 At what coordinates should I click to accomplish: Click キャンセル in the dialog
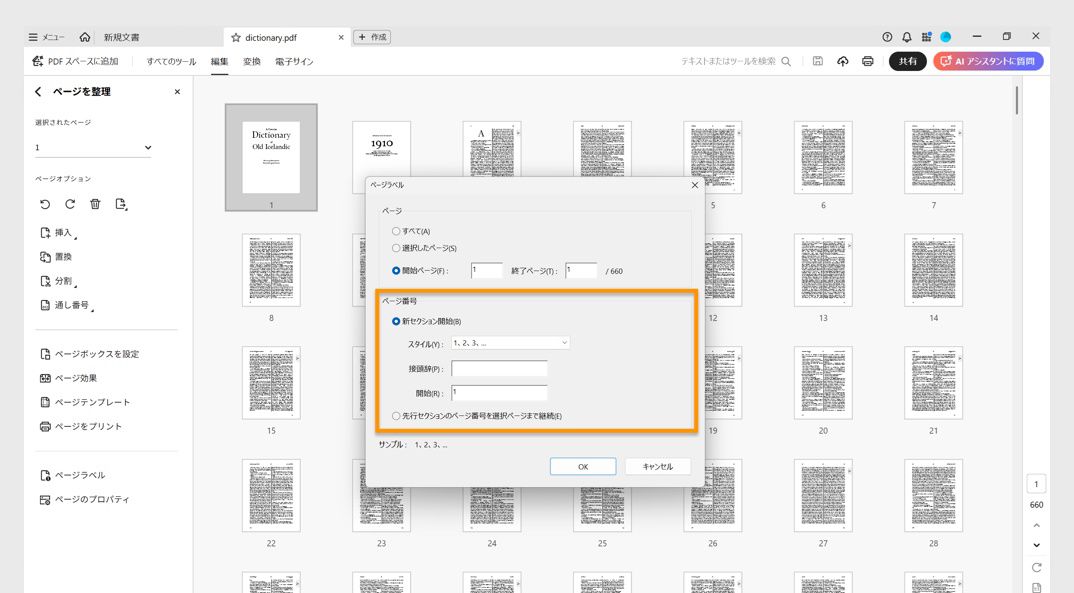pyautogui.click(x=658, y=466)
